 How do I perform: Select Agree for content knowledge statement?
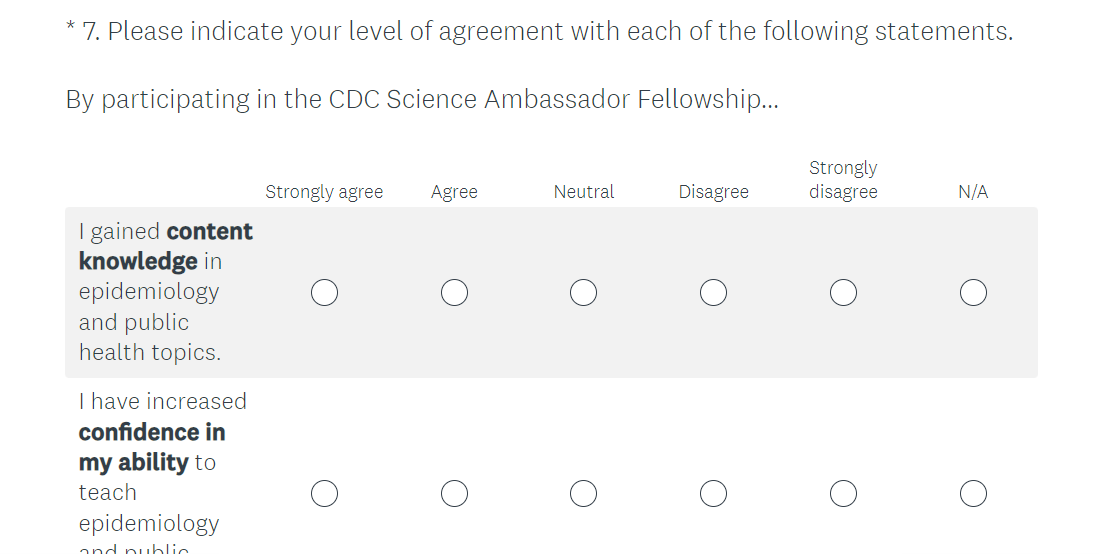click(454, 293)
